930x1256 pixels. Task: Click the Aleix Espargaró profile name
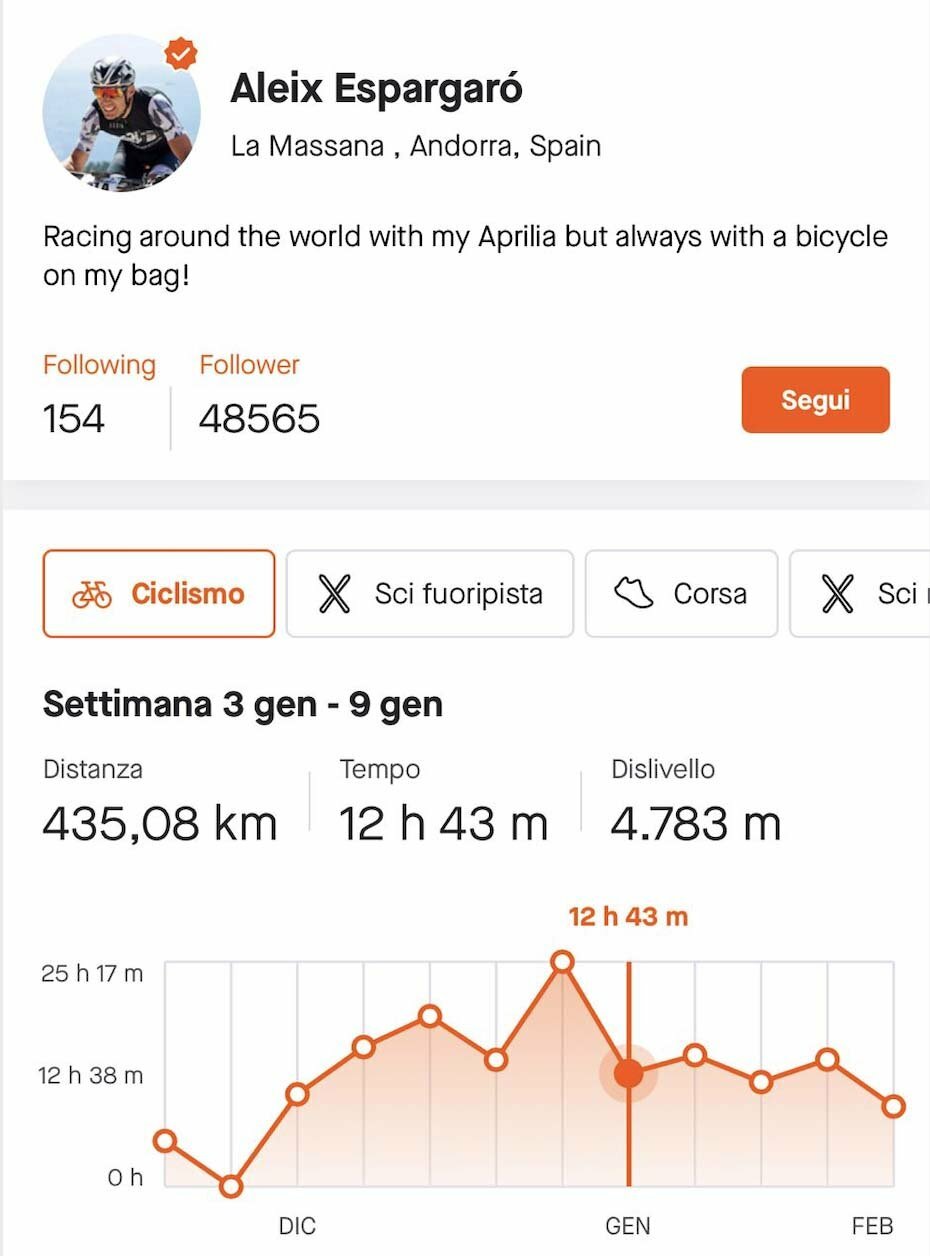pyautogui.click(x=376, y=89)
